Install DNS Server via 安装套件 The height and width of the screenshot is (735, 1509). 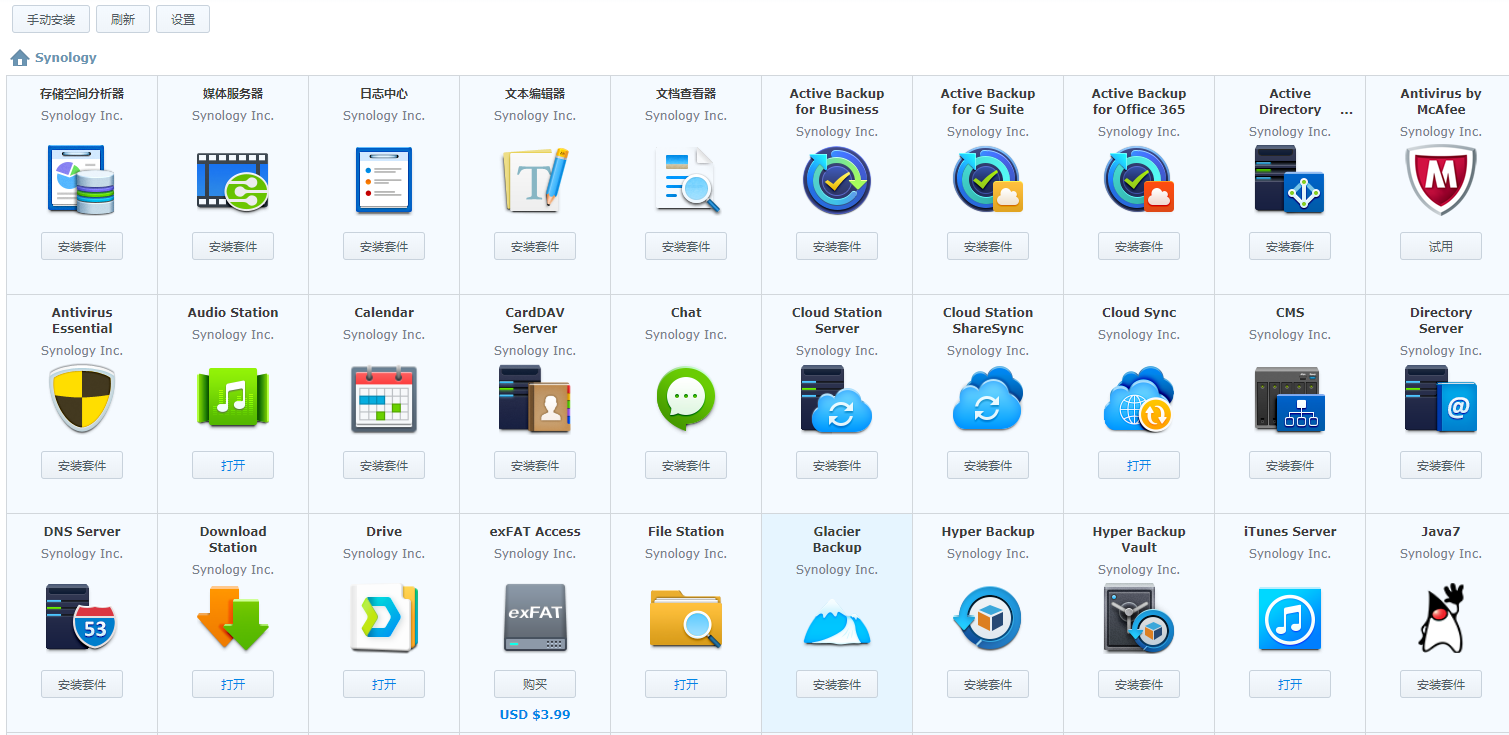(x=82, y=684)
